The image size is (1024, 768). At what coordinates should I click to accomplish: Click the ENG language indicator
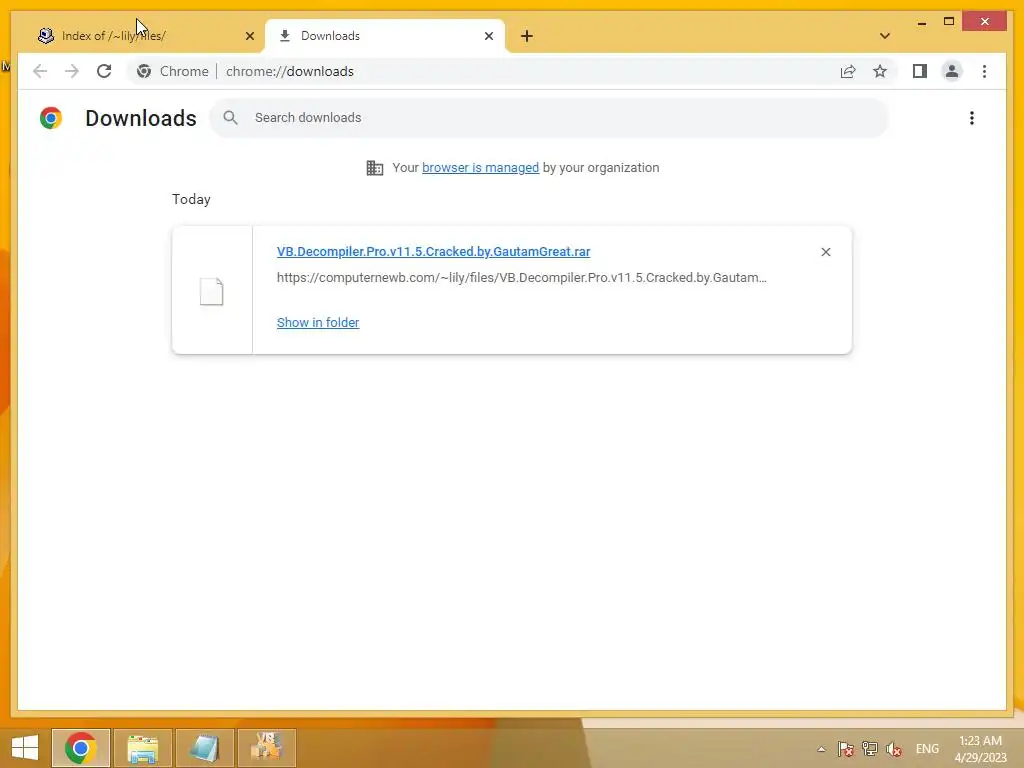coord(927,749)
